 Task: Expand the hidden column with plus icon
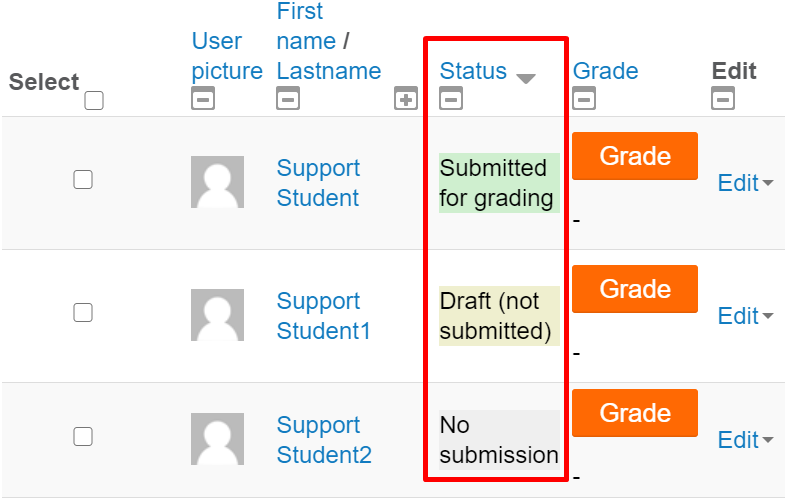coord(405,99)
